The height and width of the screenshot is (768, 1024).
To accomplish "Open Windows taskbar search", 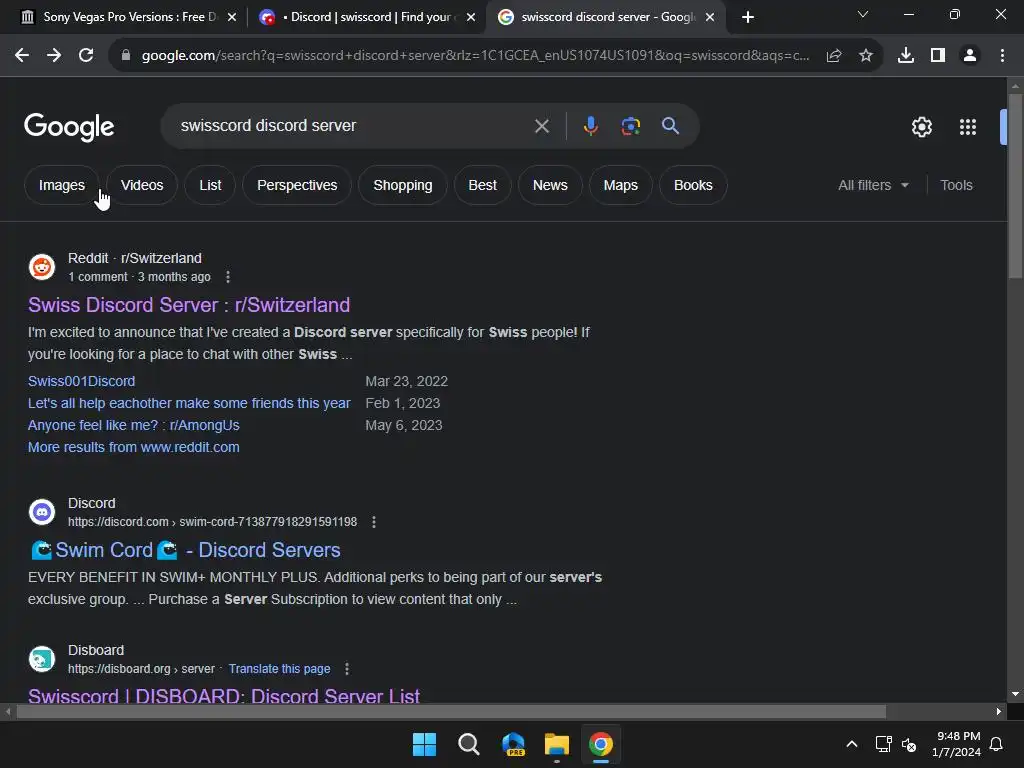I will (468, 744).
